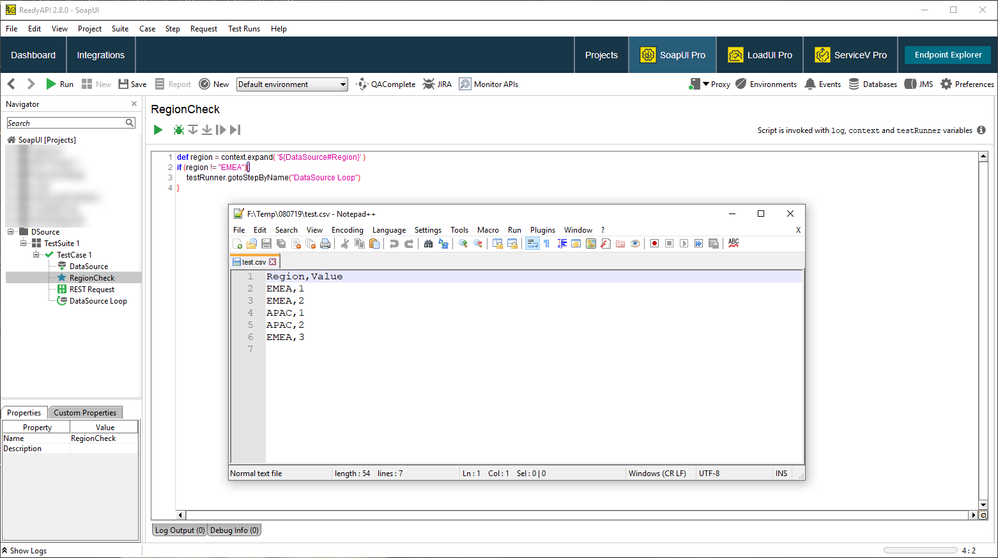Image resolution: width=998 pixels, height=558 pixels.
Task: Run the Groovy script with green play icon
Action: (x=158, y=130)
